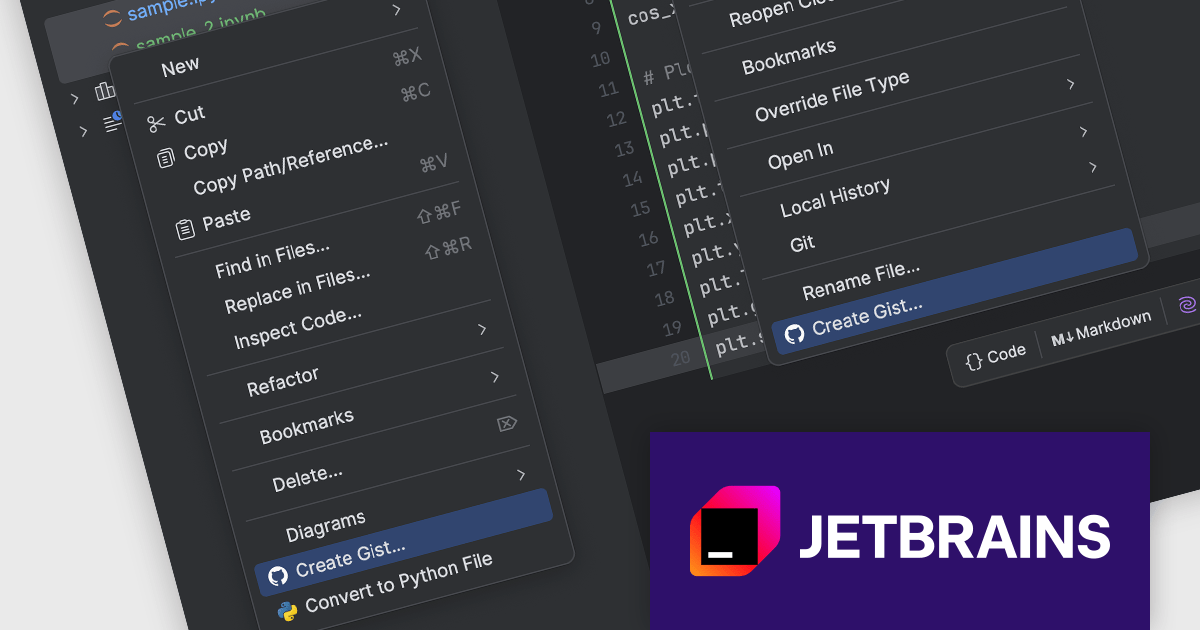Select Delete... in the context menu
The height and width of the screenshot is (630, 1200).
(308, 476)
